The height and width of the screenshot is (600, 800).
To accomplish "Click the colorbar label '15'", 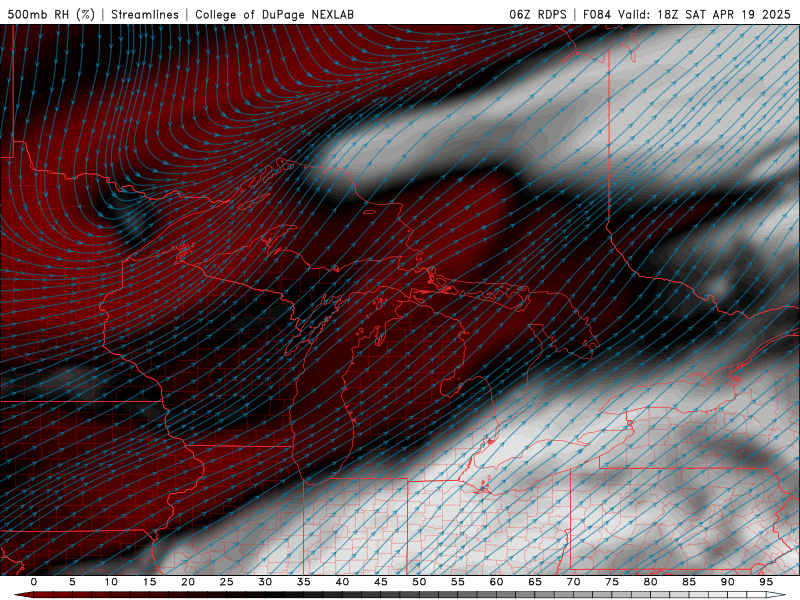I will coord(149,582).
